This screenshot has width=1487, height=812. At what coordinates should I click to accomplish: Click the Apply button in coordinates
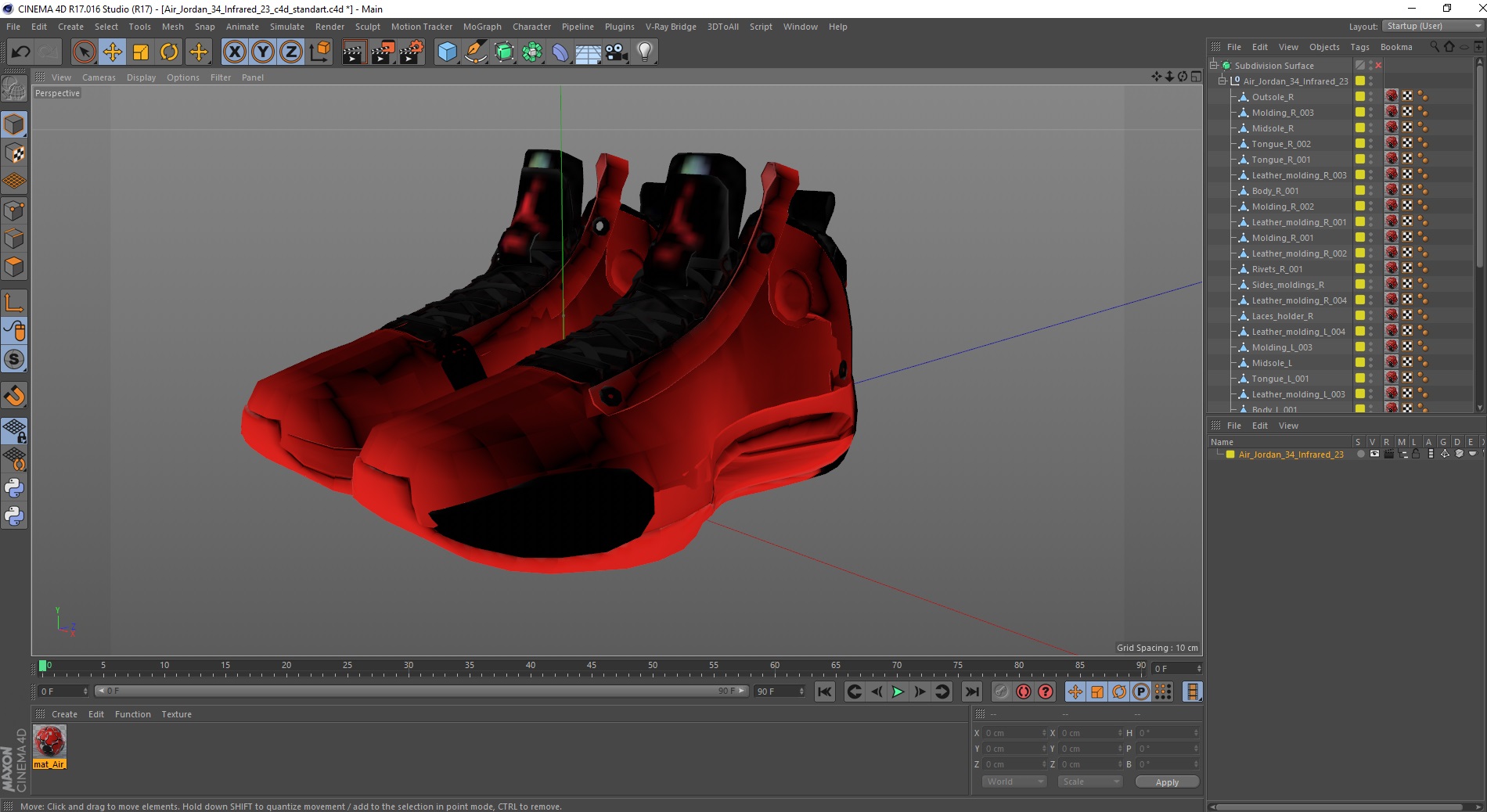coord(1167,782)
